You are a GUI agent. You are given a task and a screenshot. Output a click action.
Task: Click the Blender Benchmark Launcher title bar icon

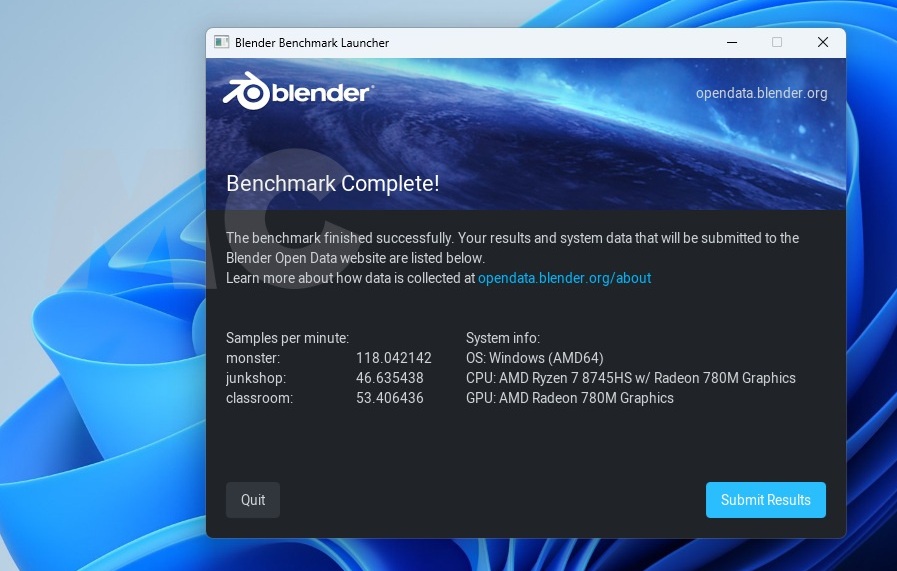[221, 43]
